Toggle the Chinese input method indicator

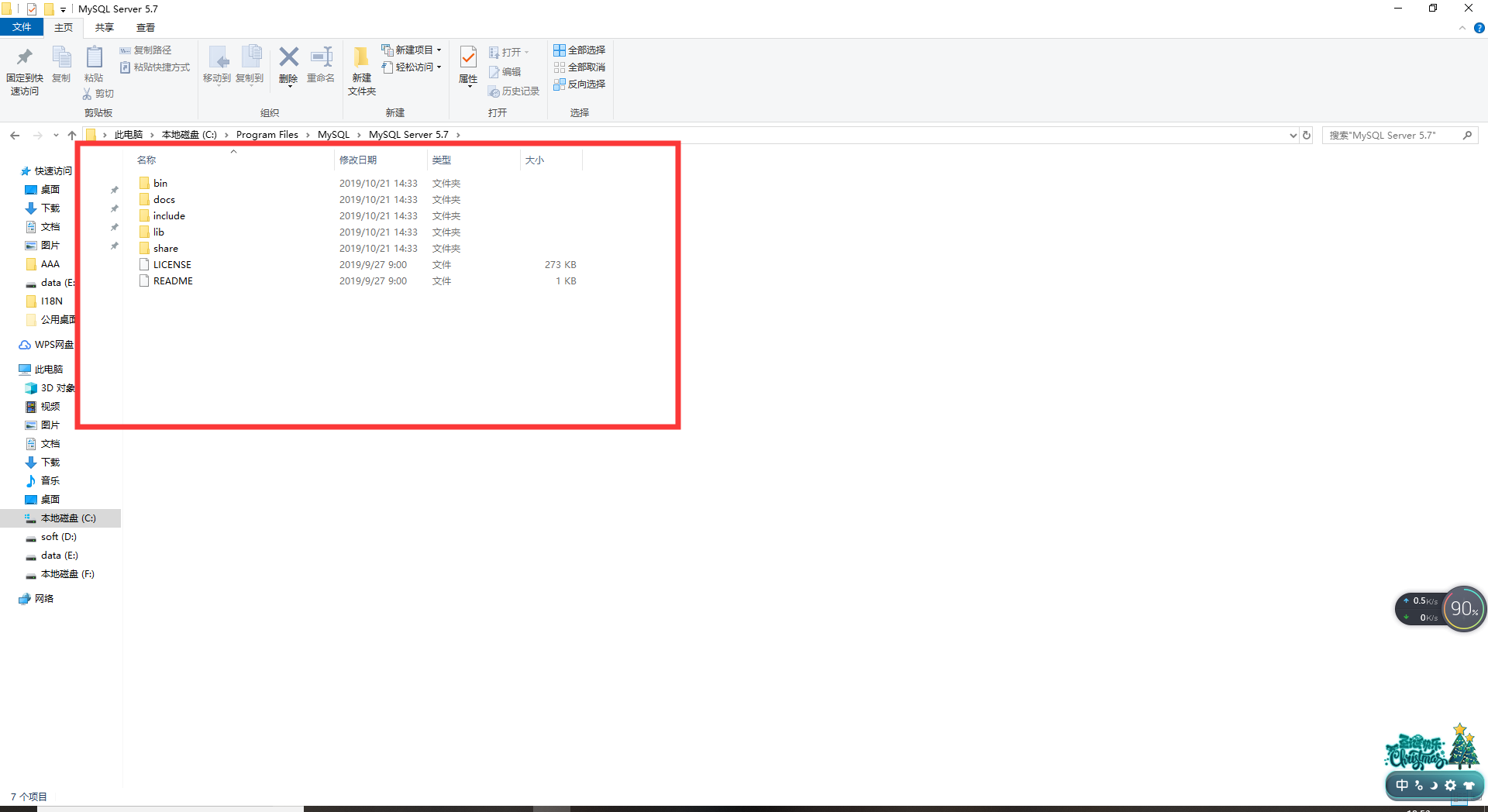[x=1402, y=785]
